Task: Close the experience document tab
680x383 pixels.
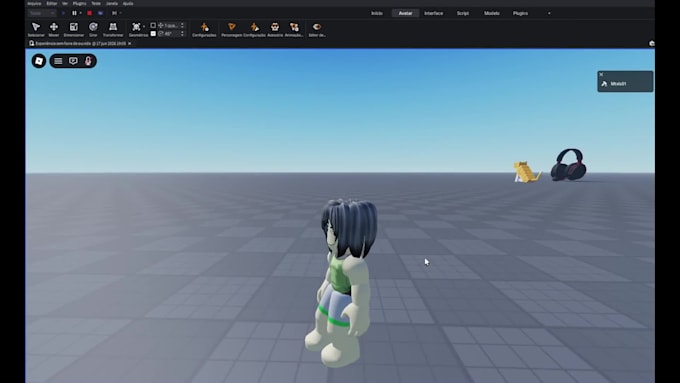Action: pyautogui.click(x=129, y=43)
